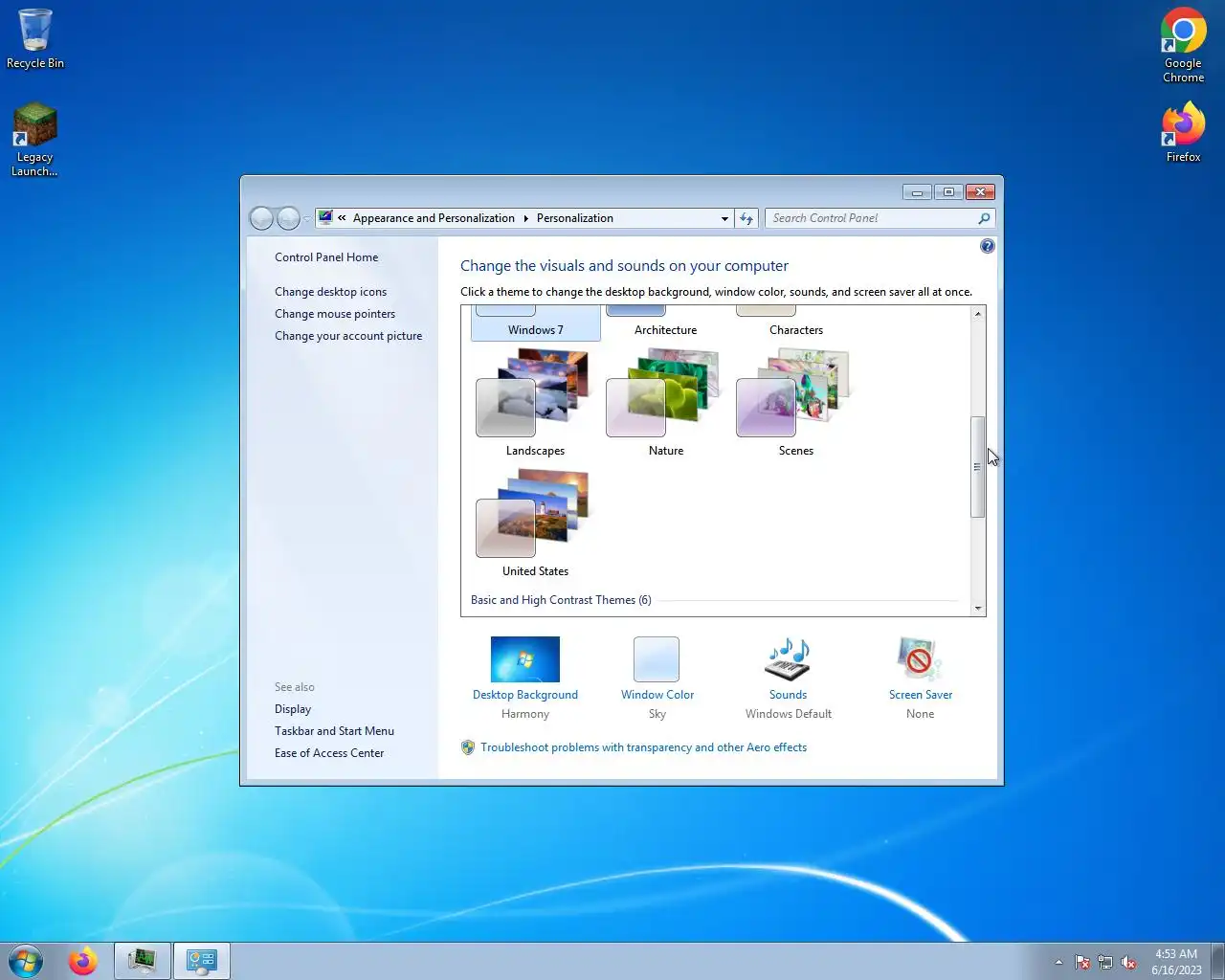Viewport: 1225px width, 980px height.
Task: Apply the Nature theme
Action: coord(666,403)
